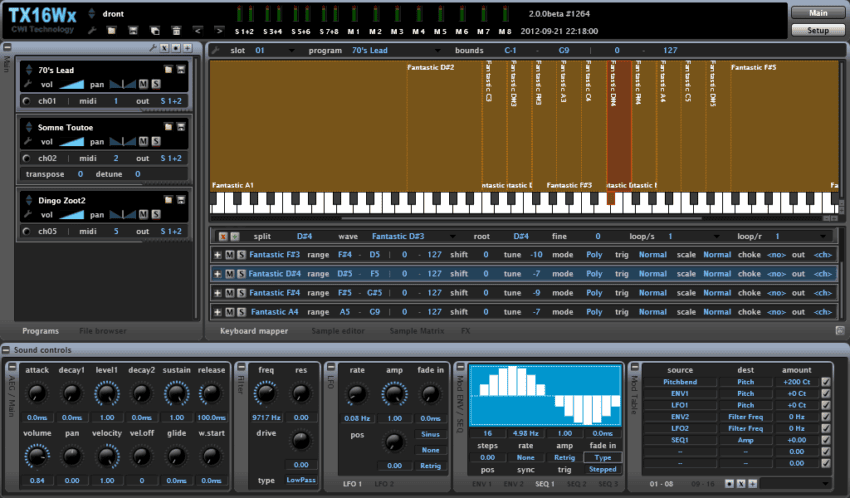Image resolution: width=850 pixels, height=498 pixels.
Task: Open the program dropdown showing 70's Lead
Action: 398,50
